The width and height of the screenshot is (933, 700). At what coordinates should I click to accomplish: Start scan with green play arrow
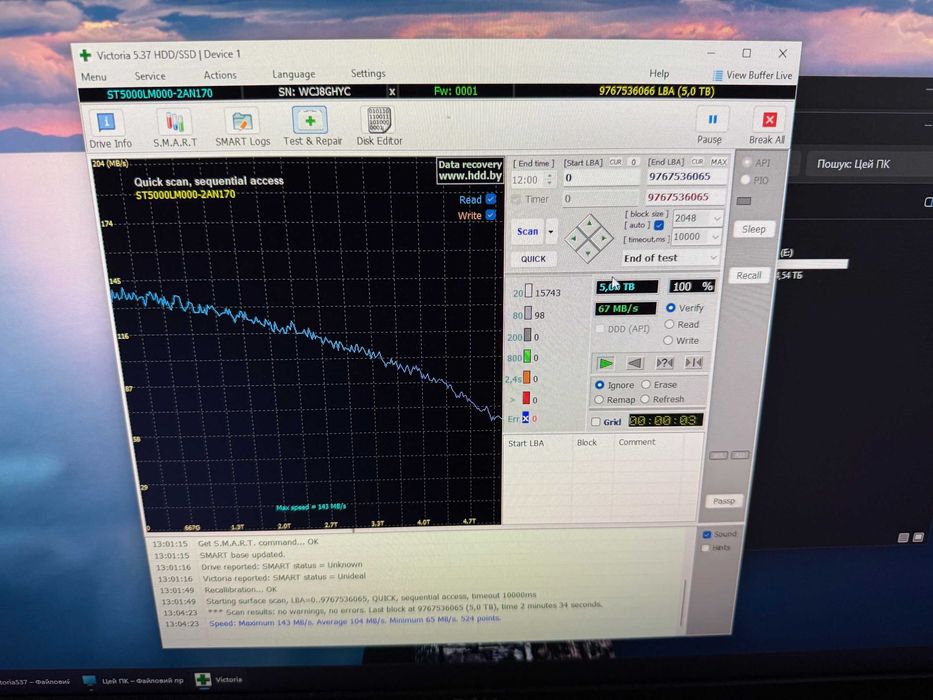[606, 363]
